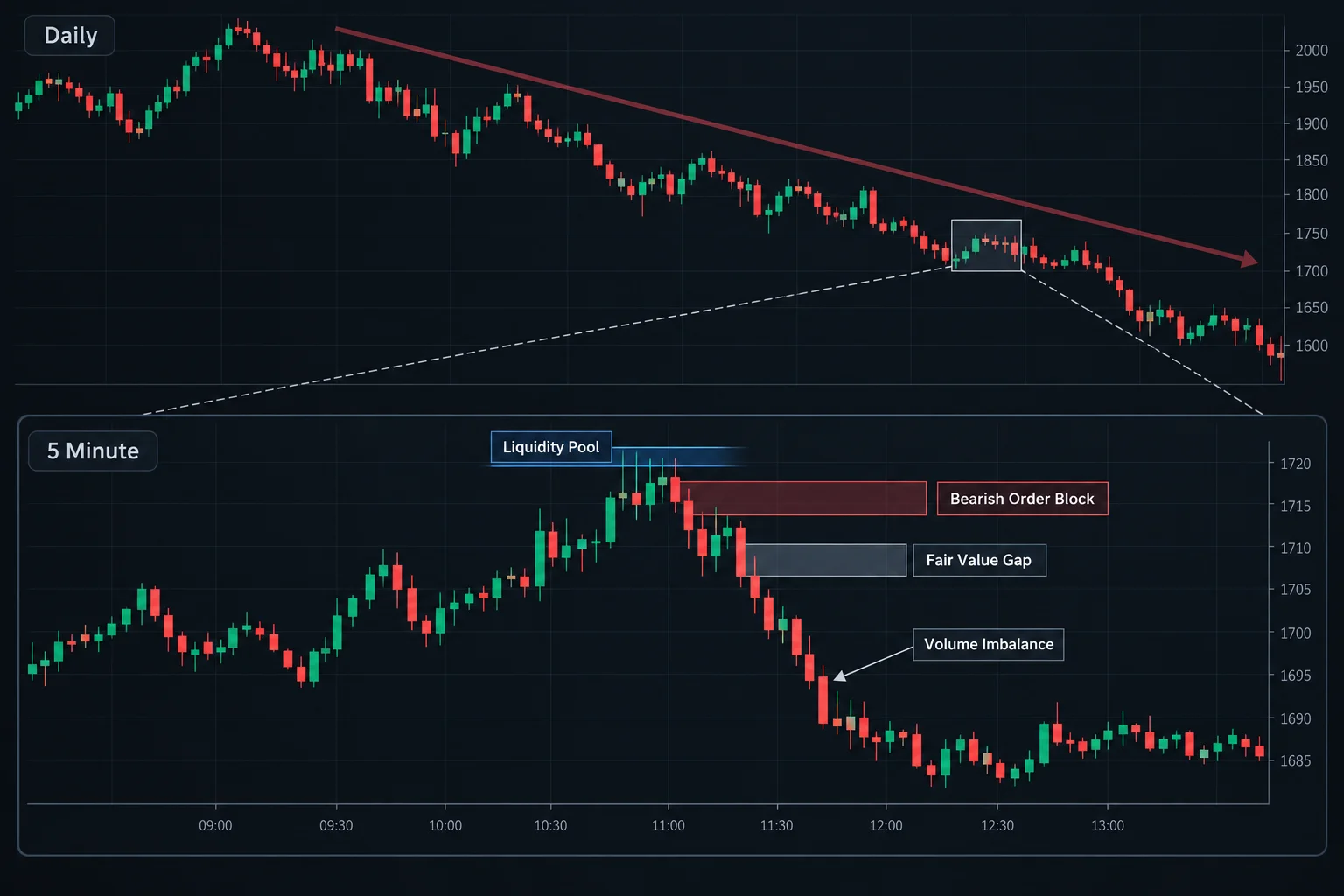Select the 11:00 time axis label
1344x896 pixels.
point(668,826)
